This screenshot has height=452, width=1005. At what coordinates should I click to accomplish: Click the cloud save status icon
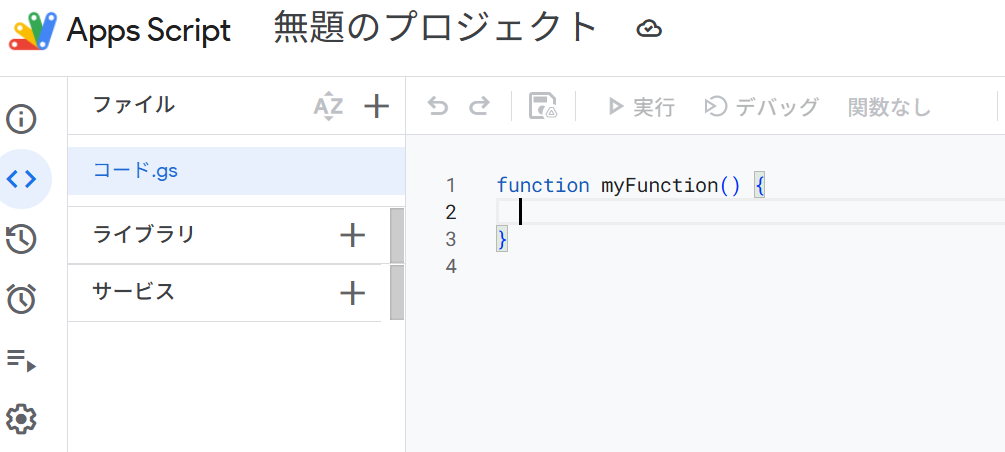tap(649, 30)
